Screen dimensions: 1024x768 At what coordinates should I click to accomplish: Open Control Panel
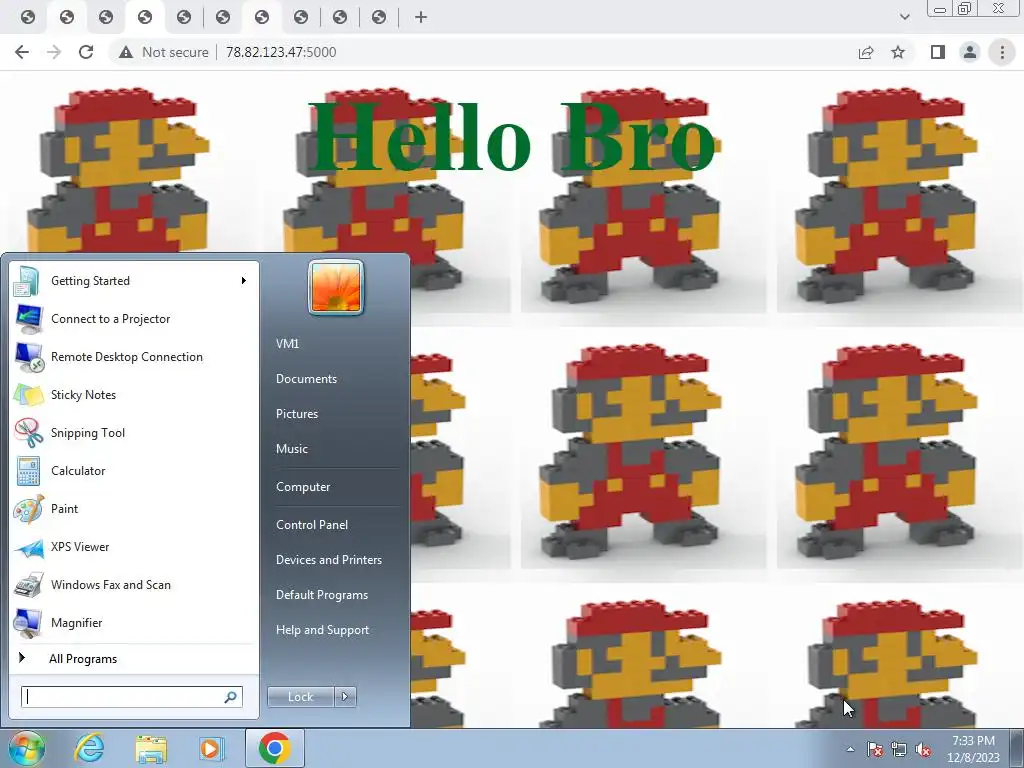(312, 525)
